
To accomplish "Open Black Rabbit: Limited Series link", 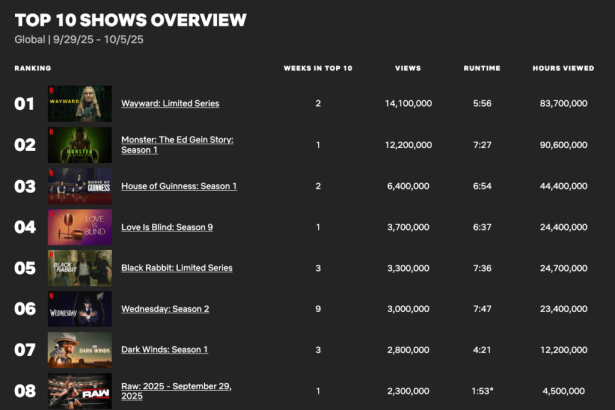I will 176,268.
